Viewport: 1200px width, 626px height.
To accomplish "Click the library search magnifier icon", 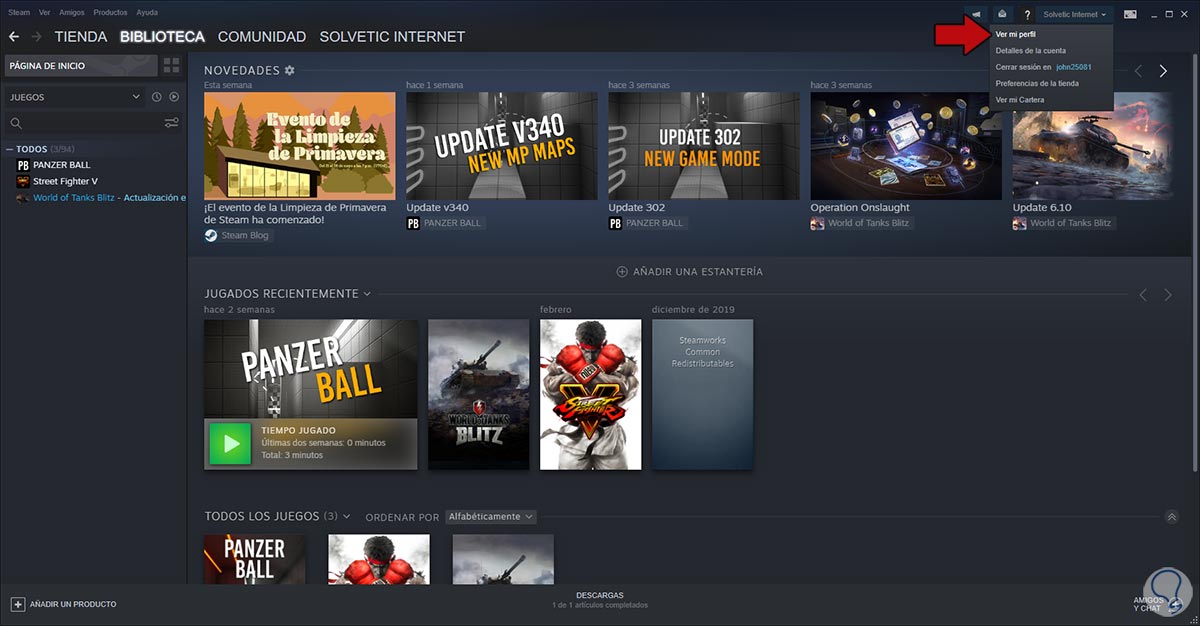I will point(16,123).
